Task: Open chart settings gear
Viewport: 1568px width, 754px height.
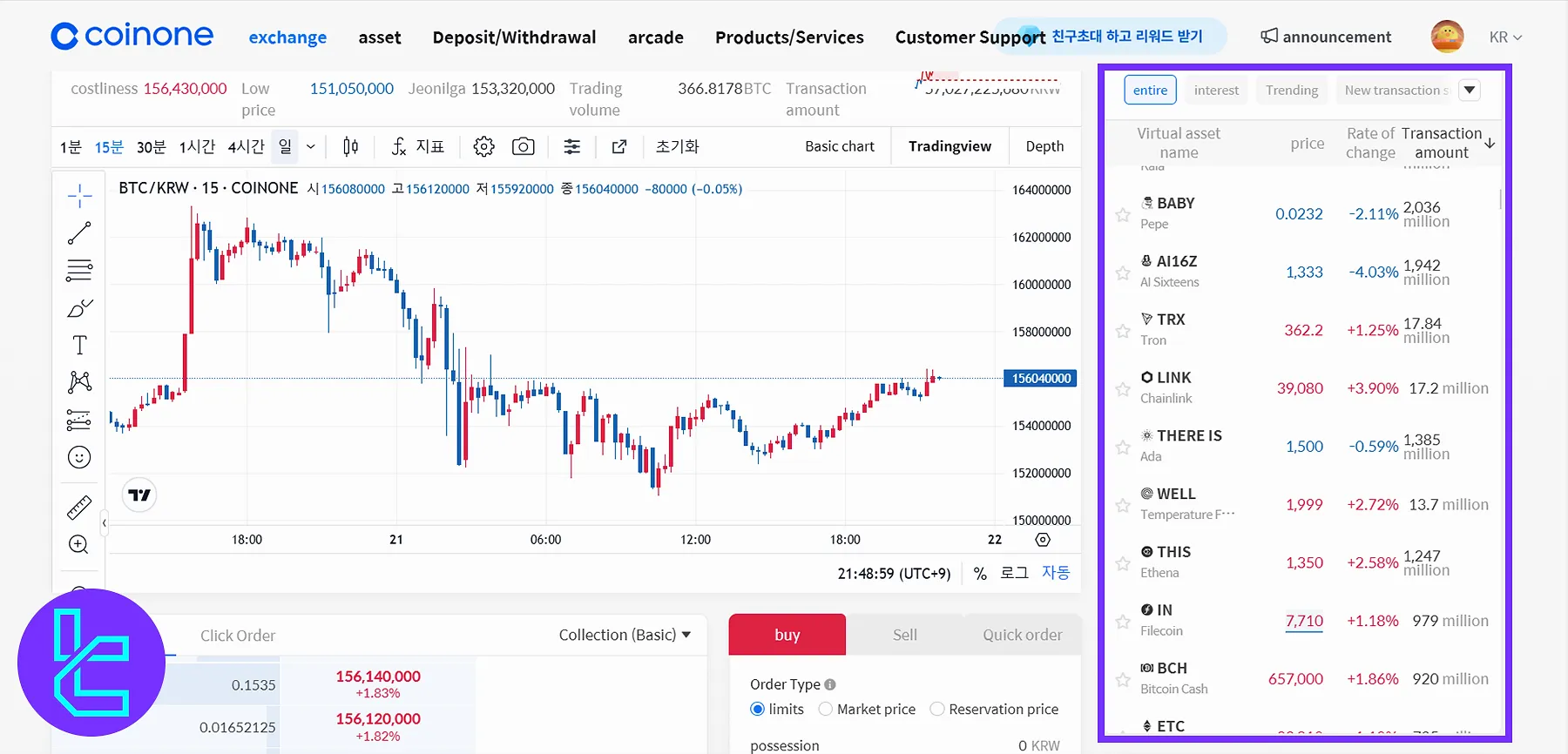Action: click(483, 146)
